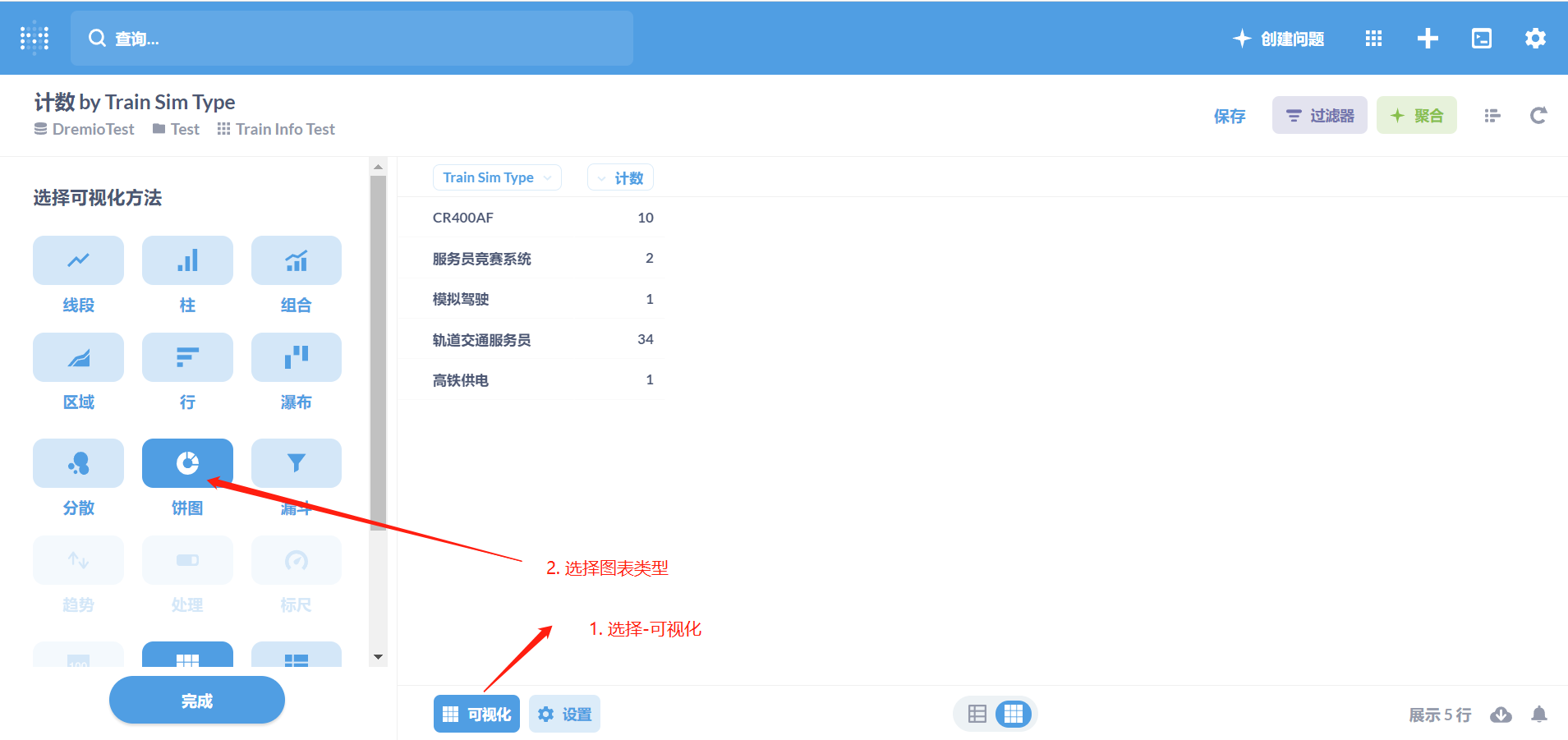Select the bar chart (柱) visualization

click(x=187, y=260)
